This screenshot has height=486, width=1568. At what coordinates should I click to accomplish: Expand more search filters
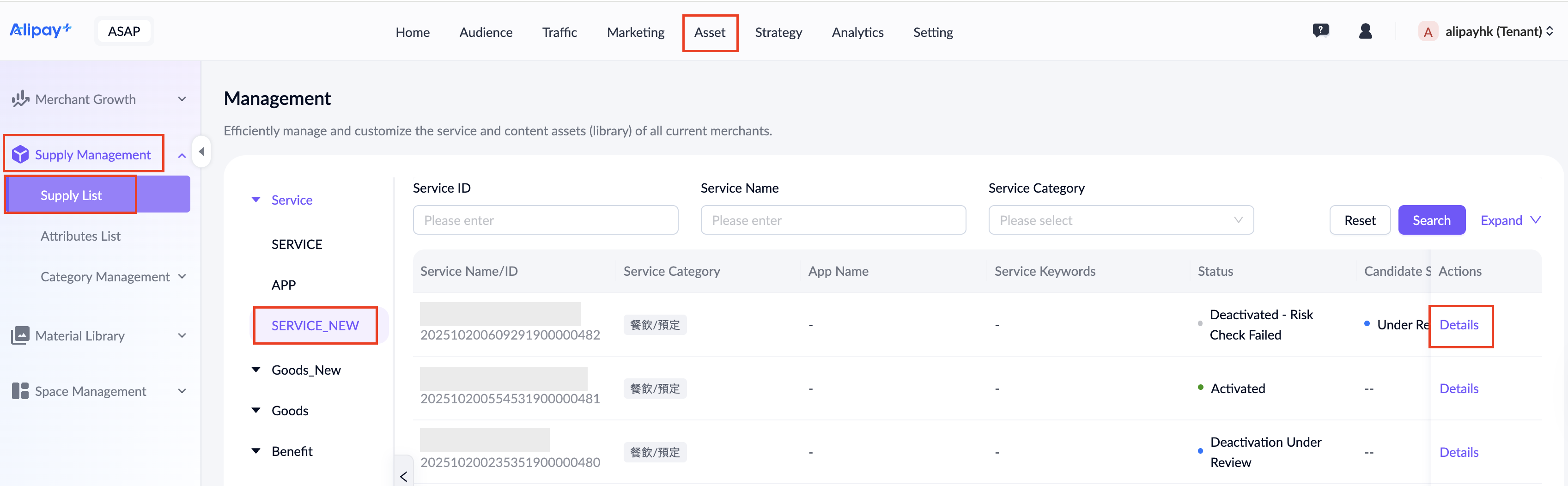click(x=1510, y=220)
